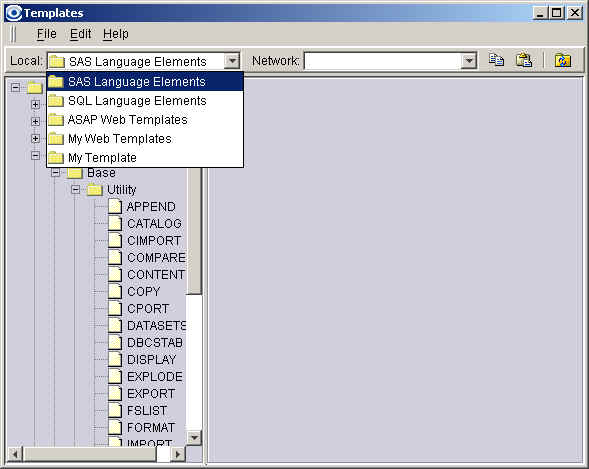Click the FORMAT document icon
Image resolution: width=589 pixels, height=469 pixels.
tap(115, 428)
